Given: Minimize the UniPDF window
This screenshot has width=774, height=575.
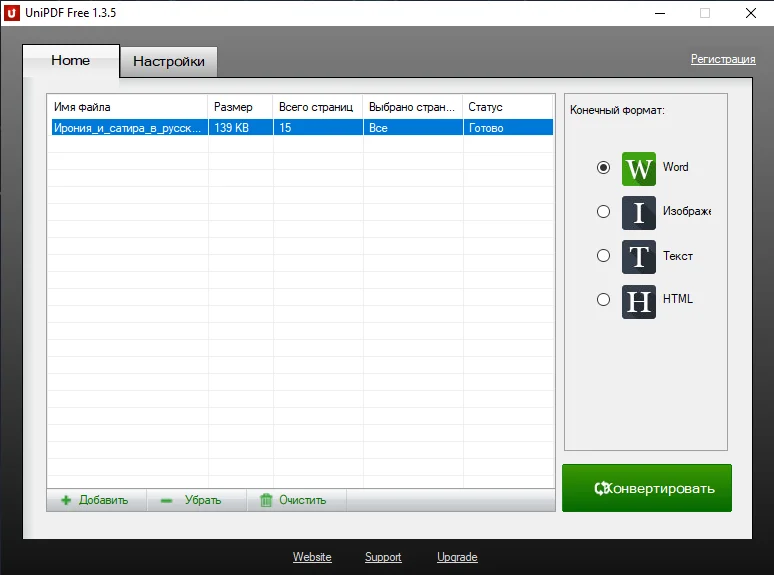Looking at the screenshot, I should (660, 13).
